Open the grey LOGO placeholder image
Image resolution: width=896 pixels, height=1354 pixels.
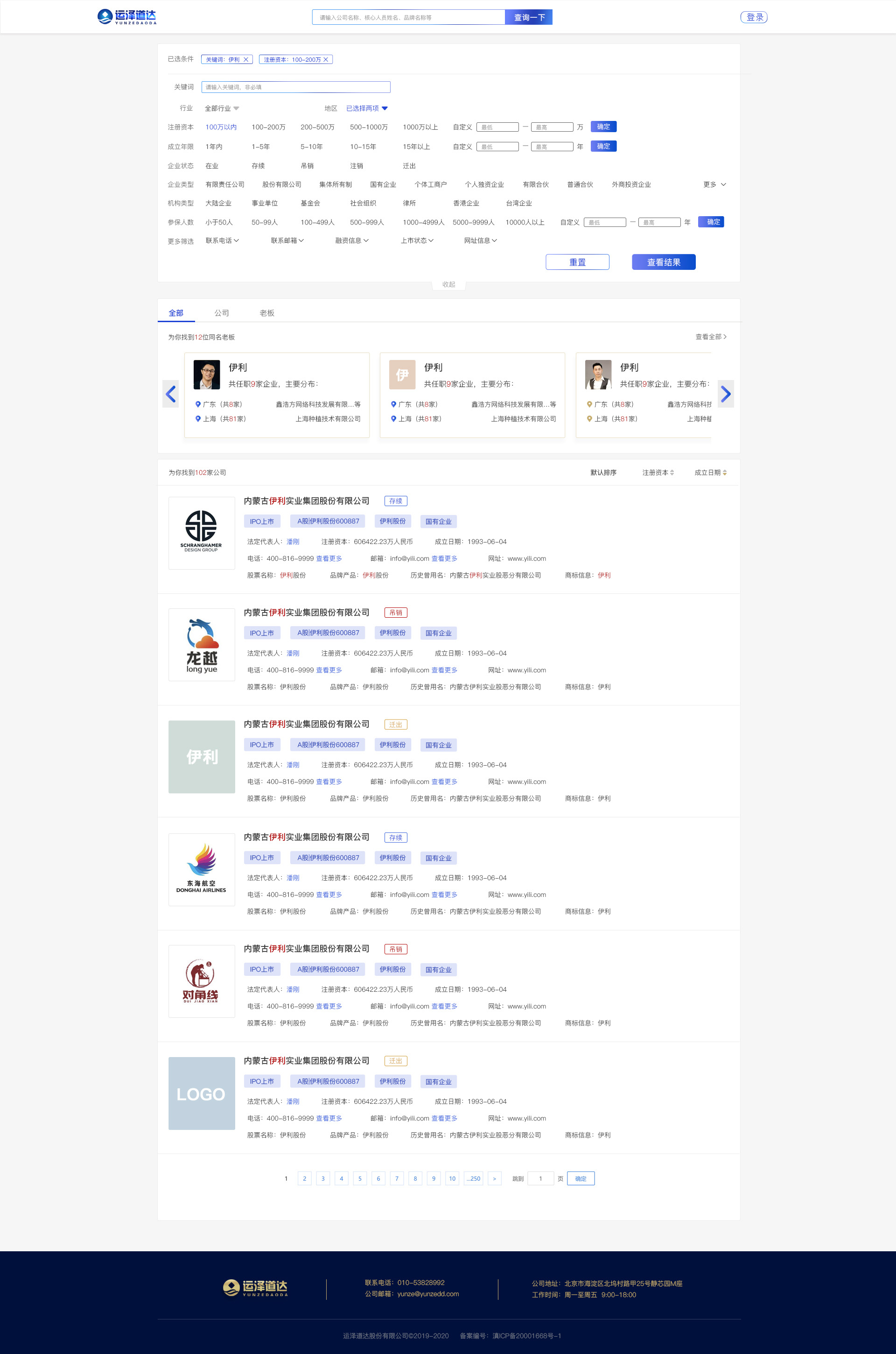(202, 1093)
